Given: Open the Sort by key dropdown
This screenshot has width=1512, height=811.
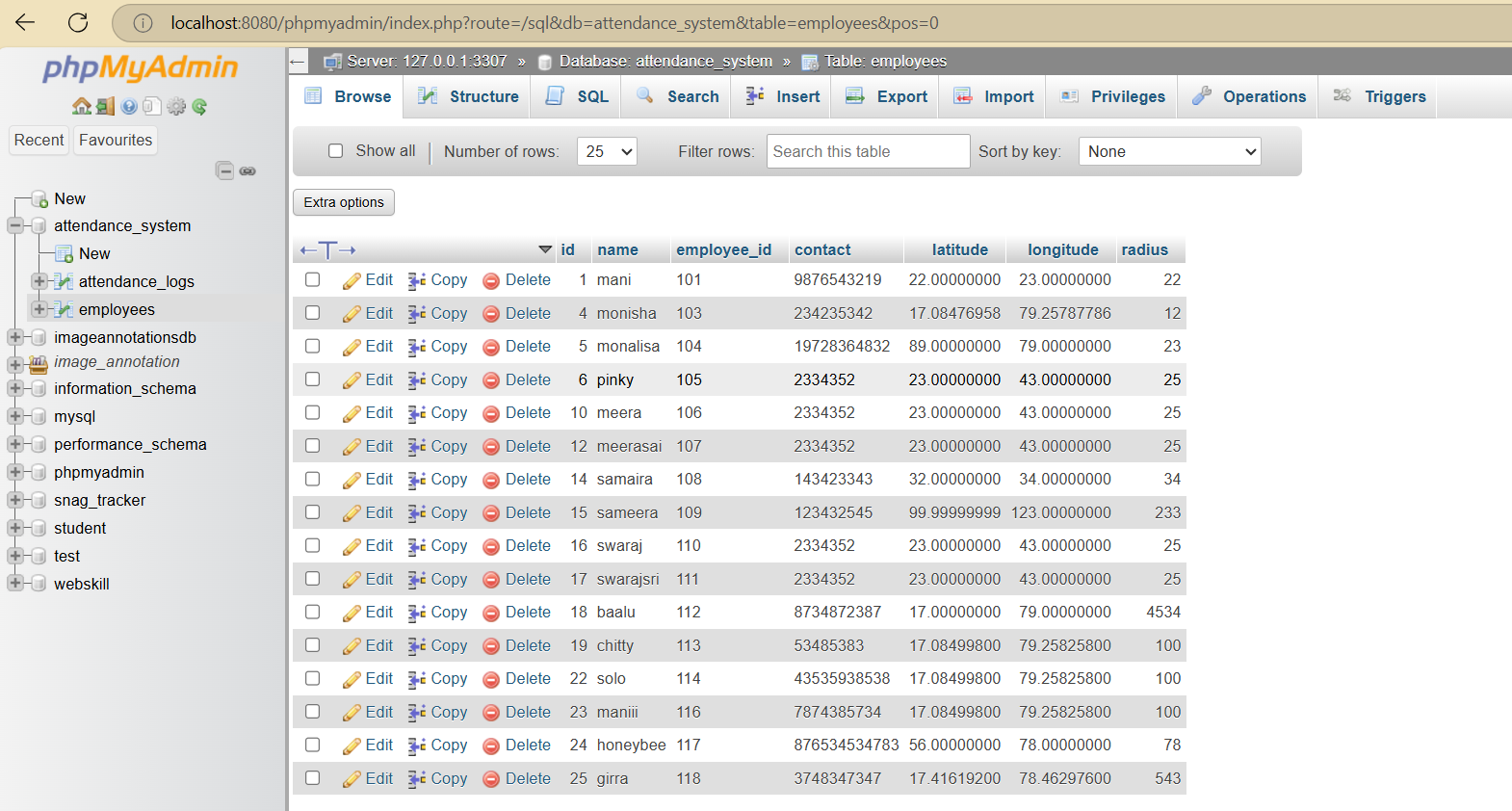Looking at the screenshot, I should point(1170,151).
